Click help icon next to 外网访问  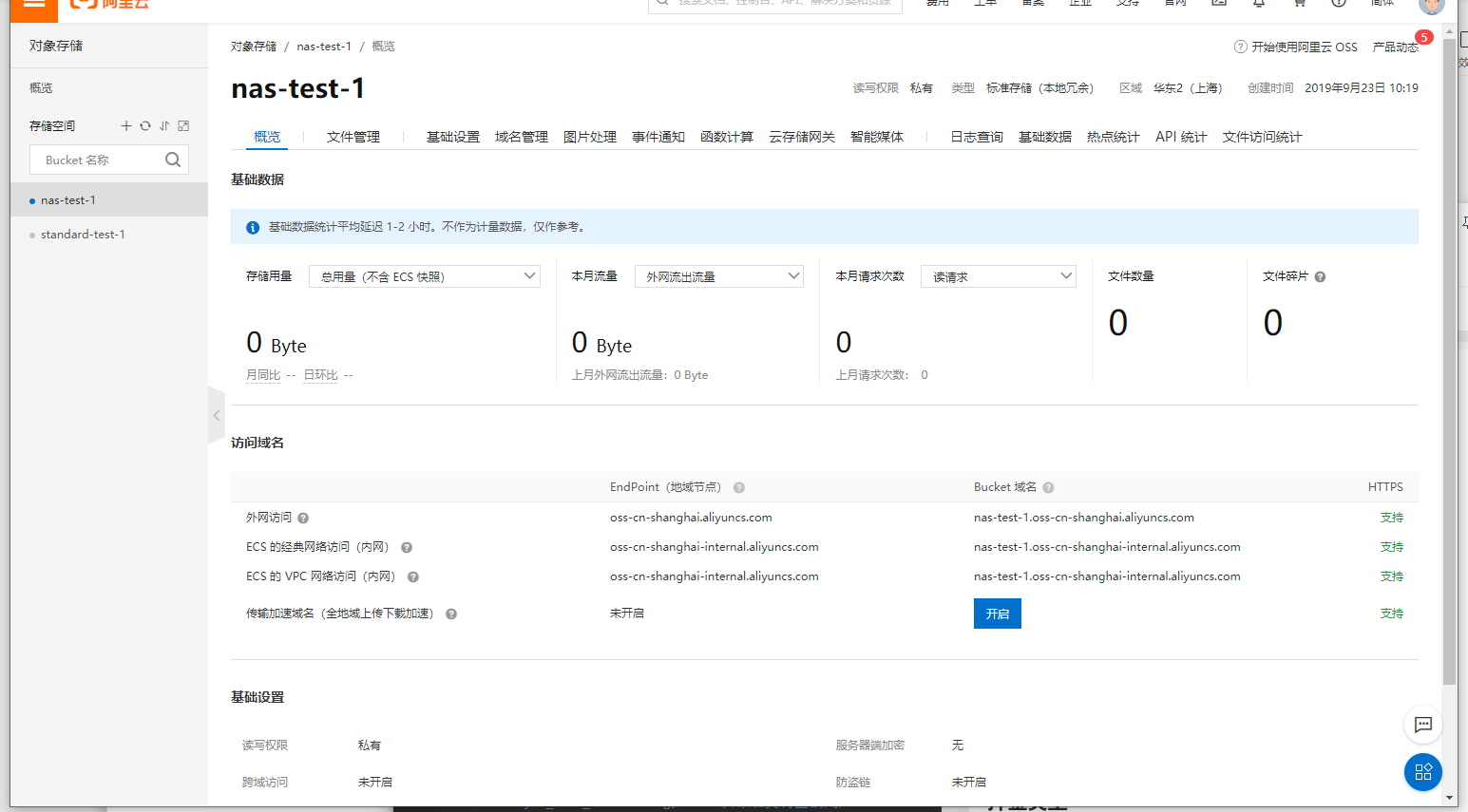303,518
